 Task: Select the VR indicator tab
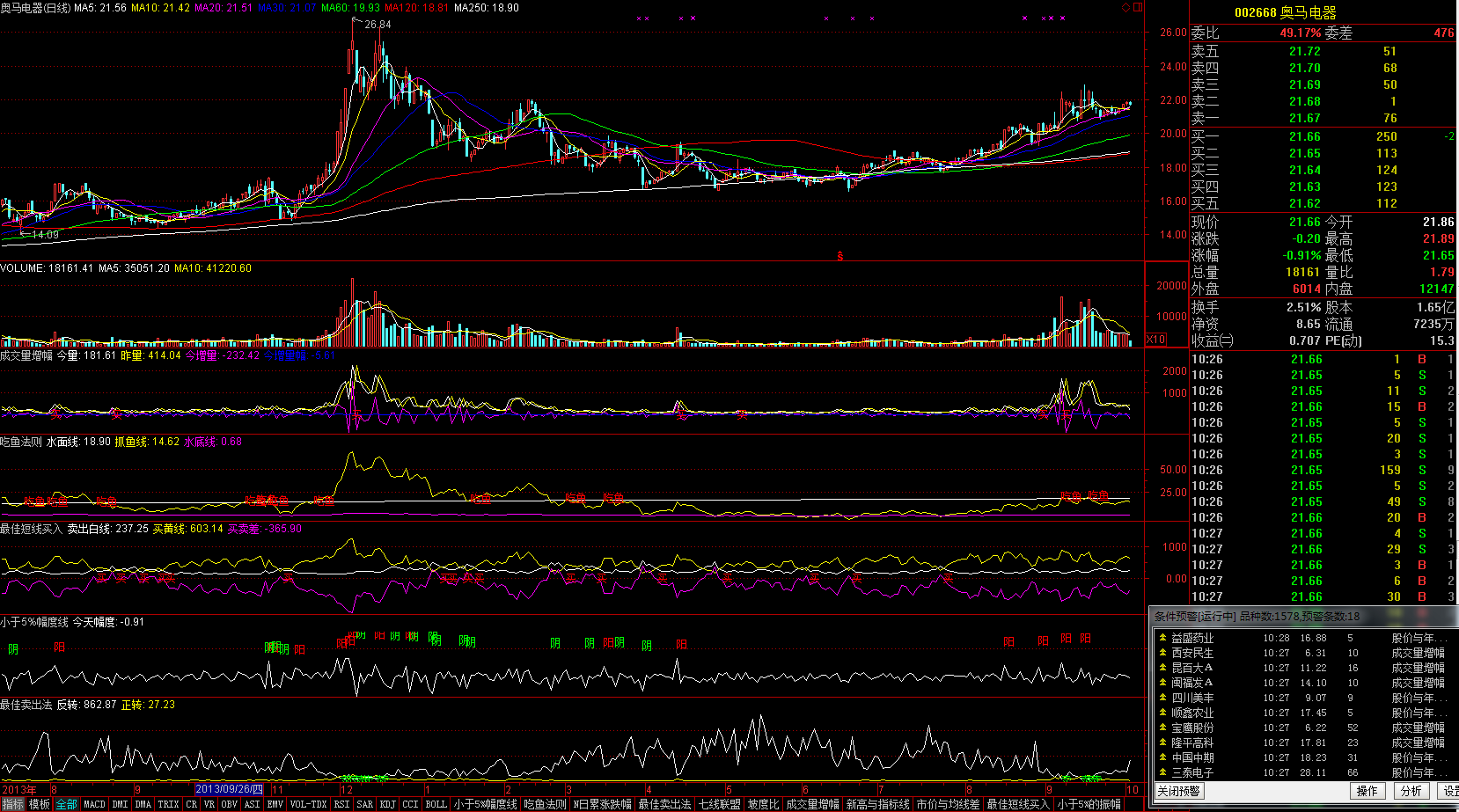pos(209,804)
